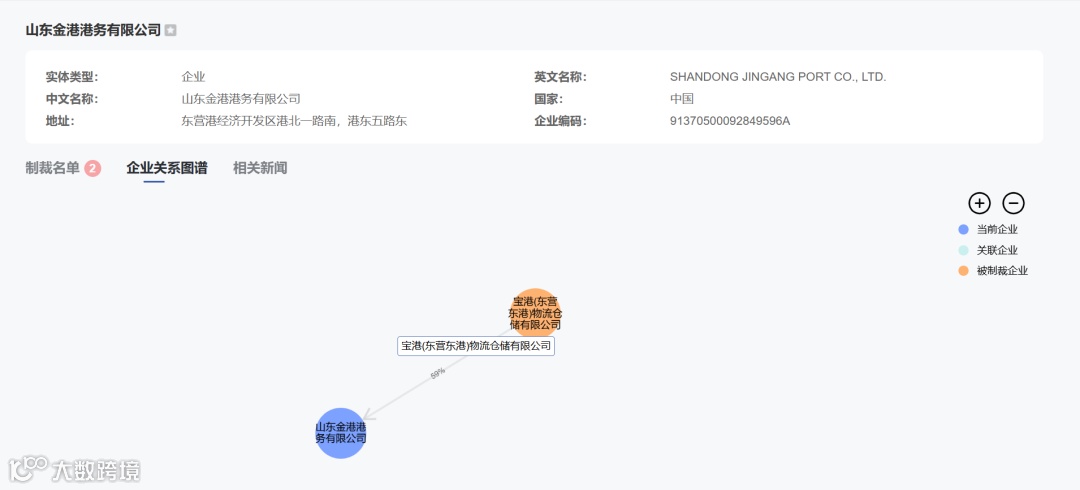Screen dimensions: 1080x490
Task: Click the 英文名称 field label
Action: pyautogui.click(x=561, y=77)
